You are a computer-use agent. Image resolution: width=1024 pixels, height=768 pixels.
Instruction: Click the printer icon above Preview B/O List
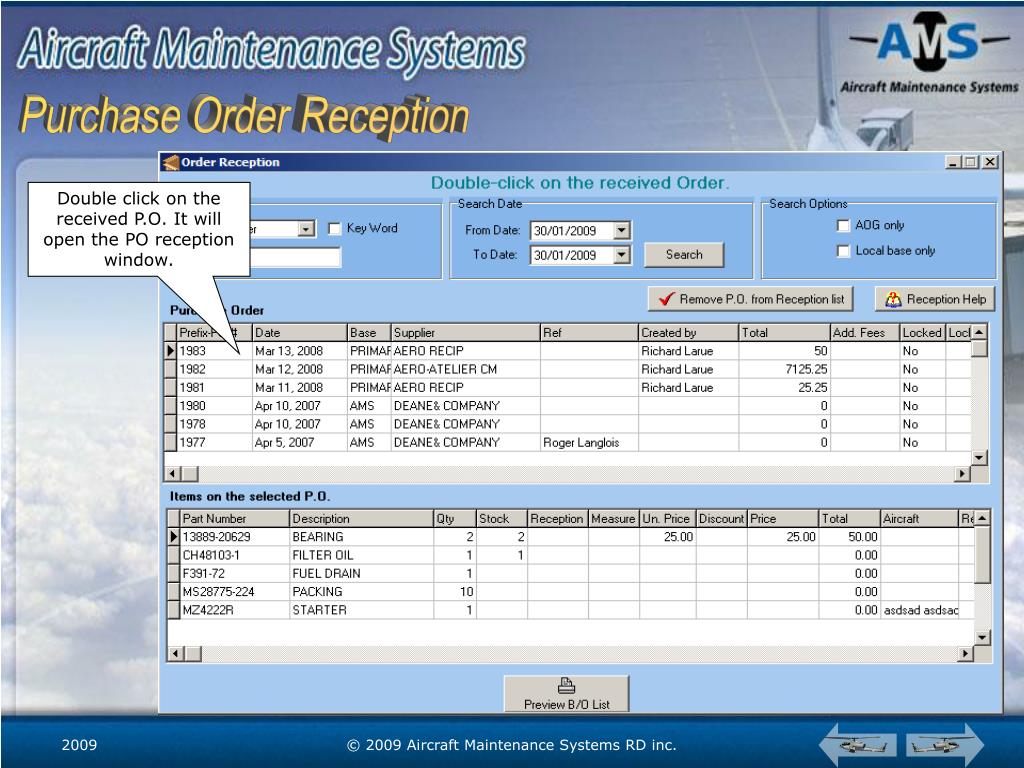click(566, 686)
